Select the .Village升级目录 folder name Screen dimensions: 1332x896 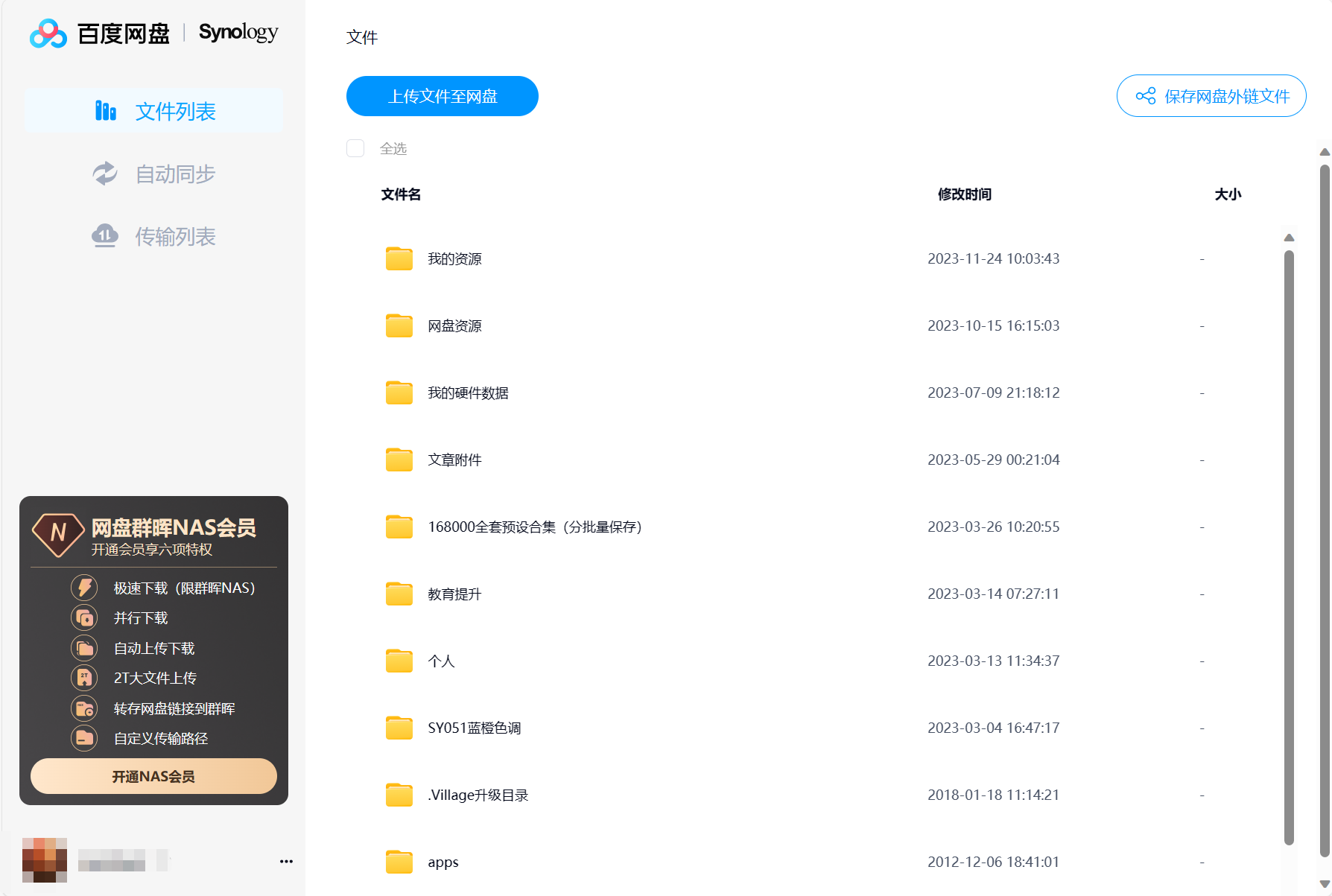[478, 795]
